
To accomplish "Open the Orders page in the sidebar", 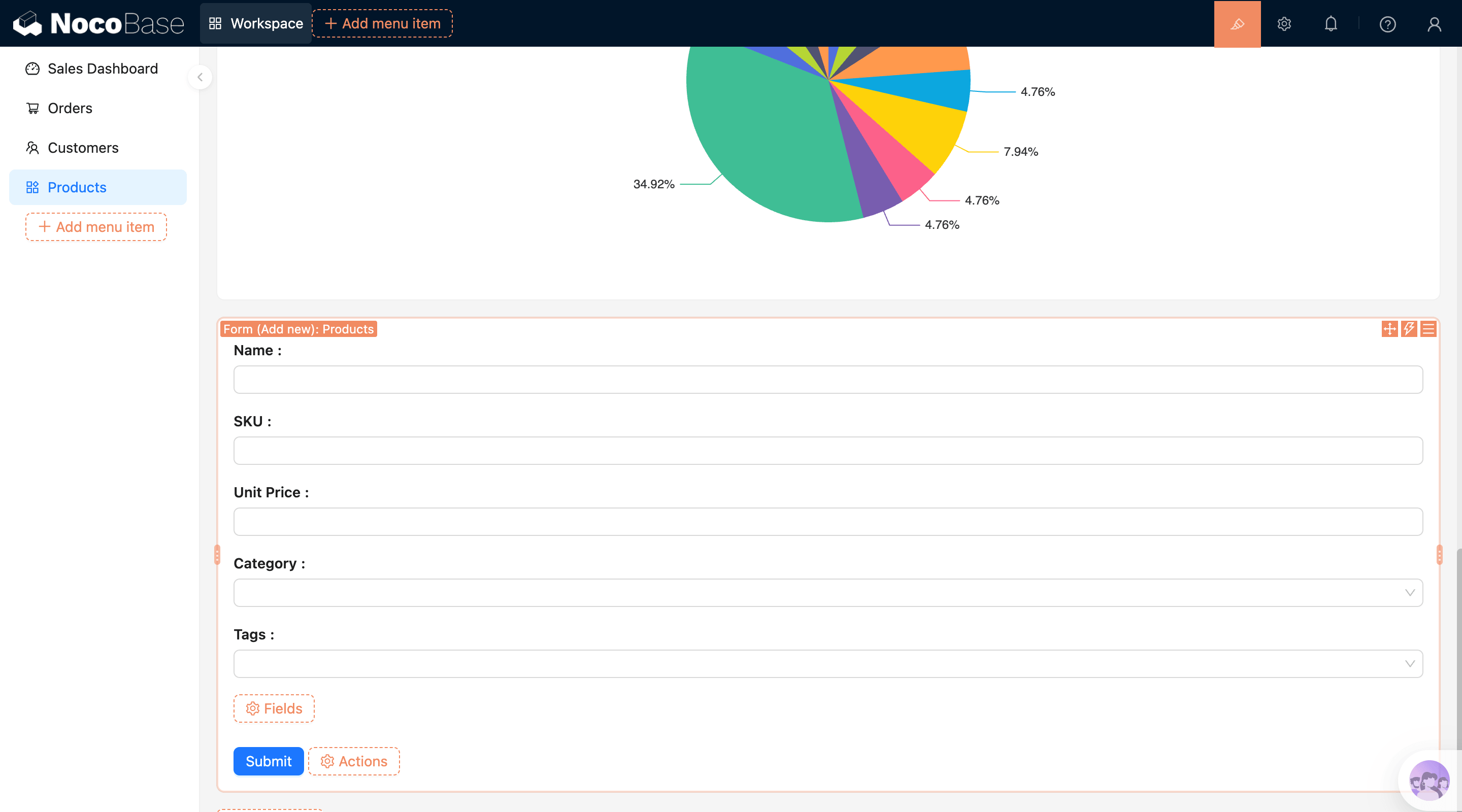I will pyautogui.click(x=70, y=109).
